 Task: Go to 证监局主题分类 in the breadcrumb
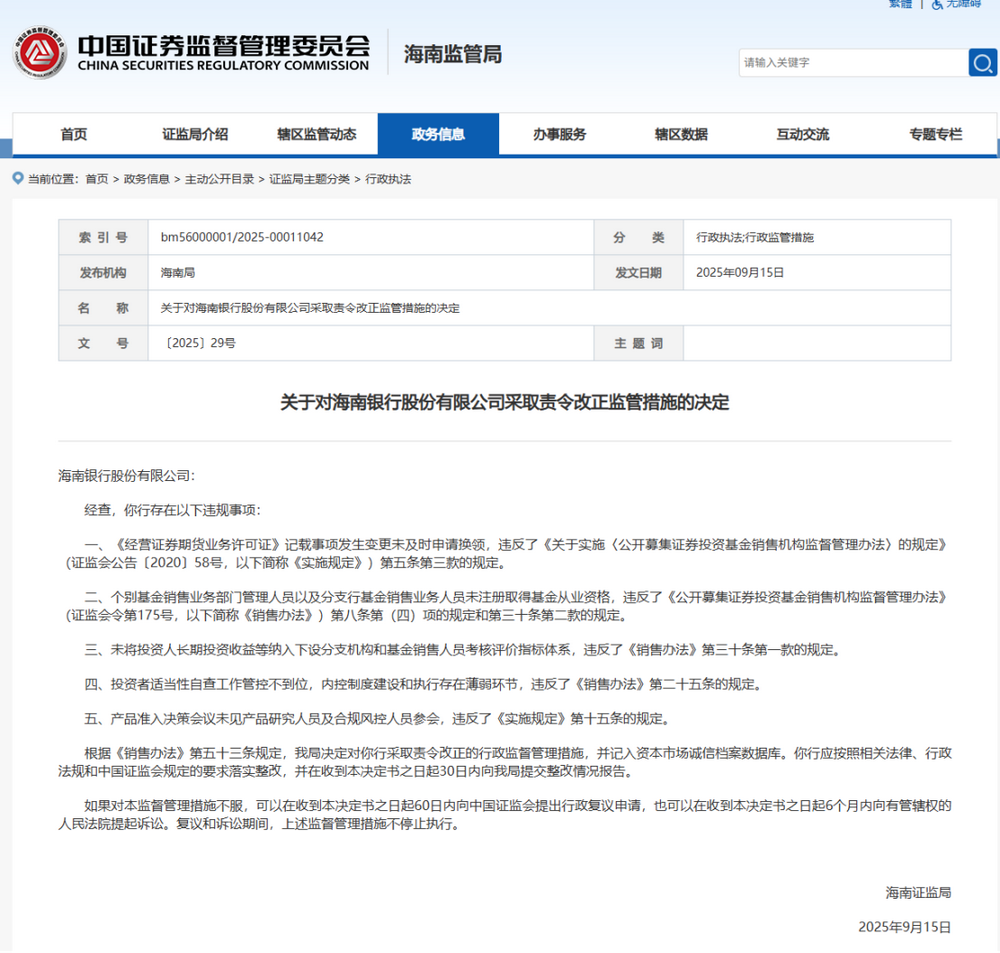[309, 179]
